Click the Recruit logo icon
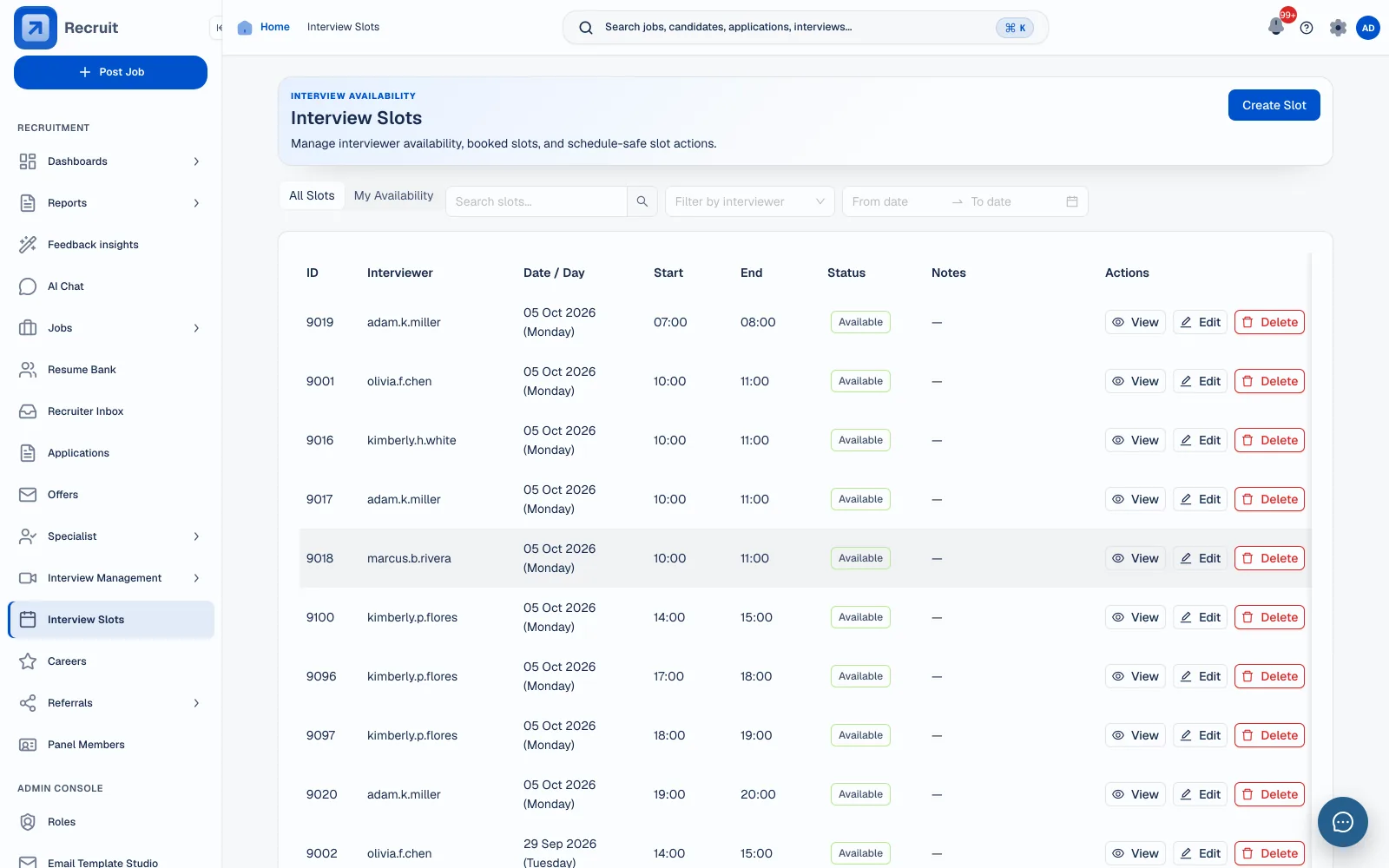The image size is (1389, 868). tap(36, 28)
